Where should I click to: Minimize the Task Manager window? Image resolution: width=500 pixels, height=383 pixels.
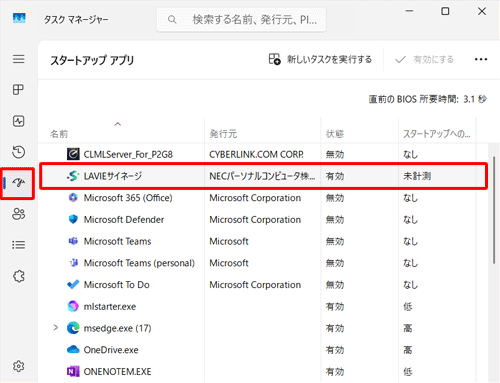tap(409, 11)
